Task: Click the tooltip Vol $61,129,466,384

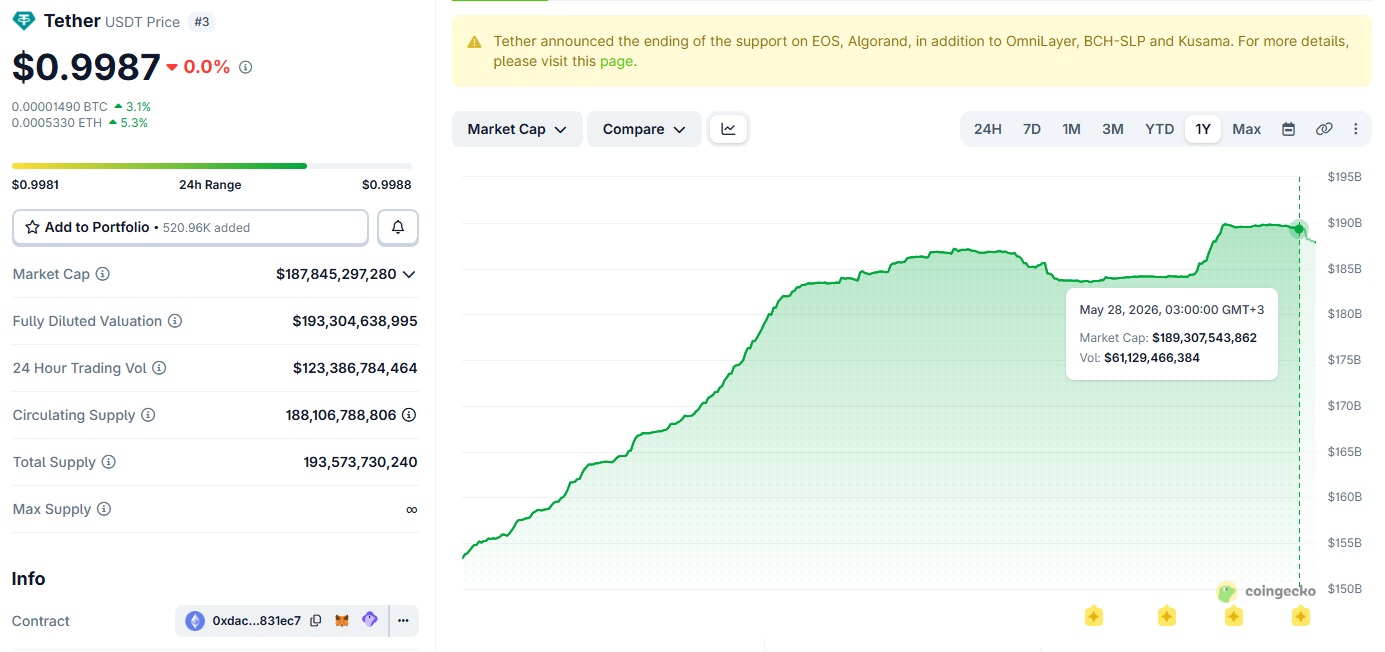Action: [1152, 358]
